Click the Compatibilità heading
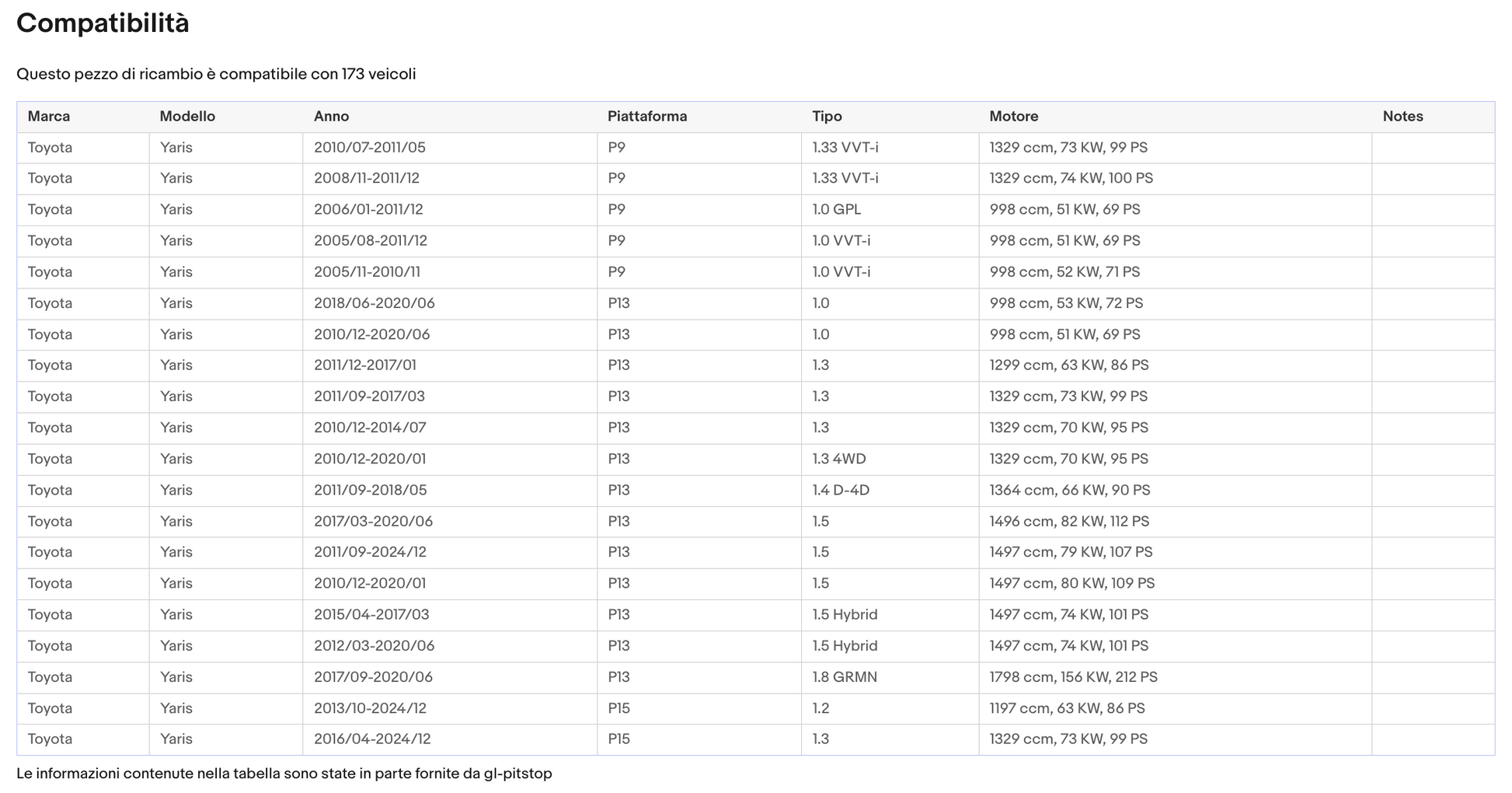 (103, 23)
